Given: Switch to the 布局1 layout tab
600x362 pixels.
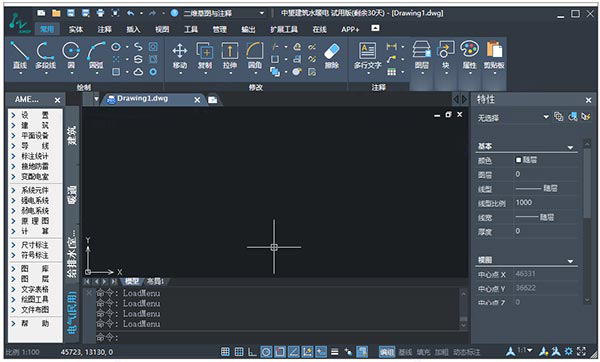Looking at the screenshot, I should (x=155, y=282).
